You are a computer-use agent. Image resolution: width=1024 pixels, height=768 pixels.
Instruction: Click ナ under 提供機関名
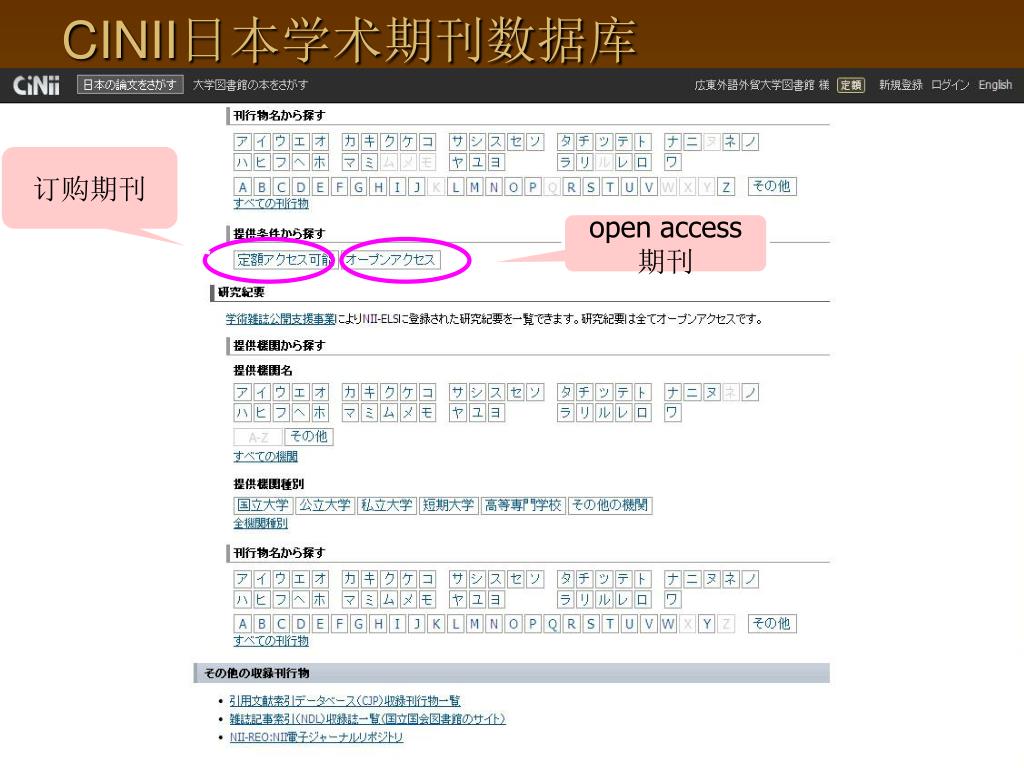coord(673,392)
